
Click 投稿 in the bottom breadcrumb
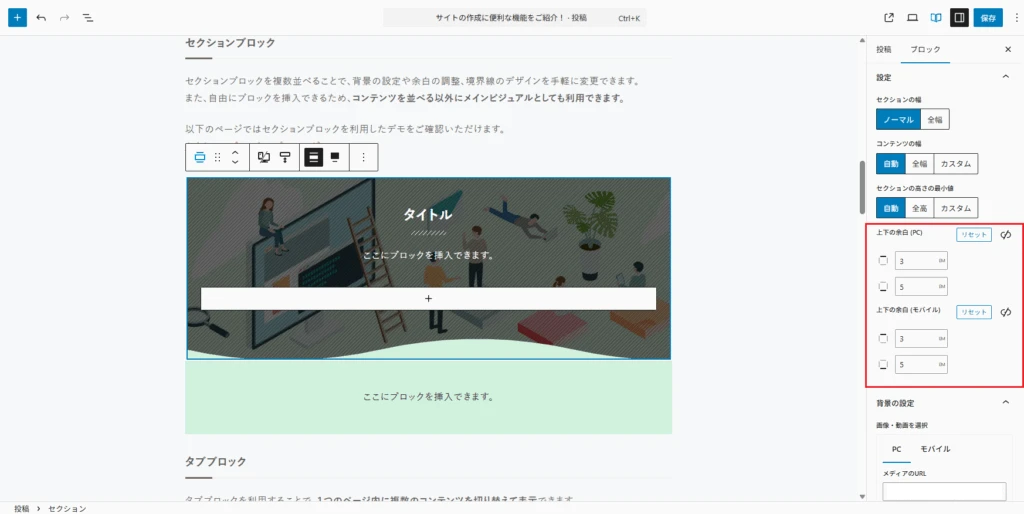(x=22, y=508)
